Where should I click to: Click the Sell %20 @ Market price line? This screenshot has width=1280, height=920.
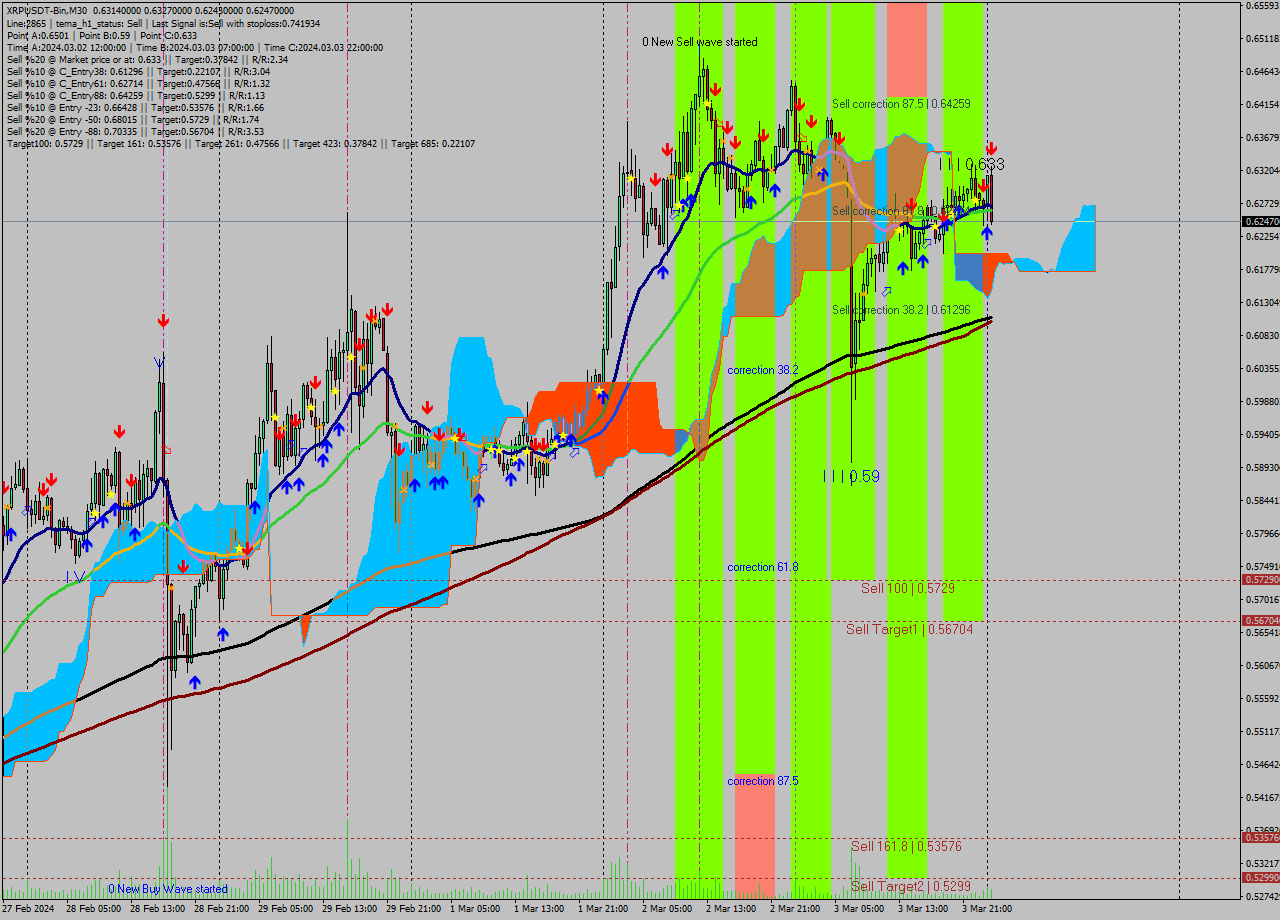[x=147, y=59]
